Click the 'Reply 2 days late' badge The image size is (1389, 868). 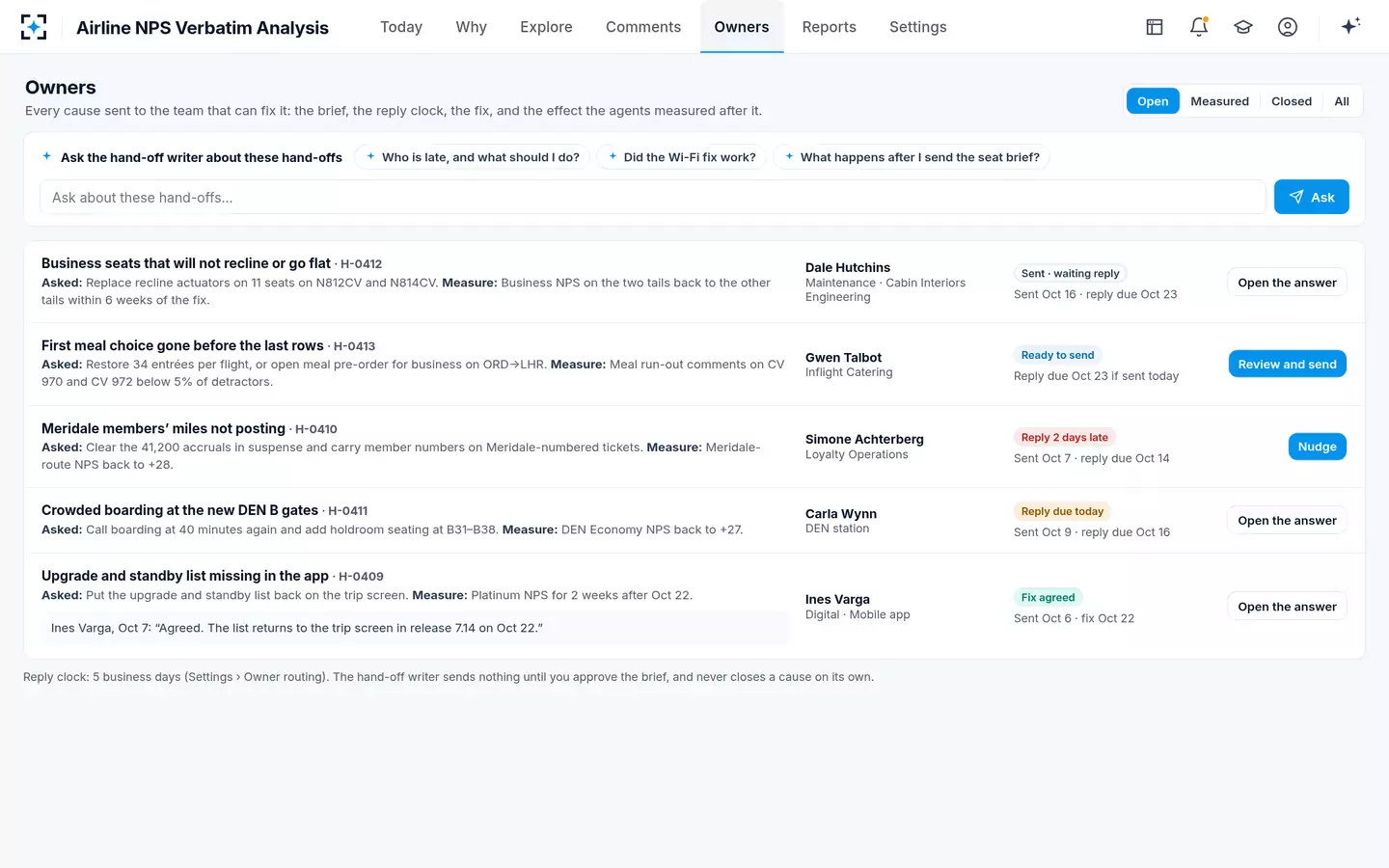pos(1065,437)
